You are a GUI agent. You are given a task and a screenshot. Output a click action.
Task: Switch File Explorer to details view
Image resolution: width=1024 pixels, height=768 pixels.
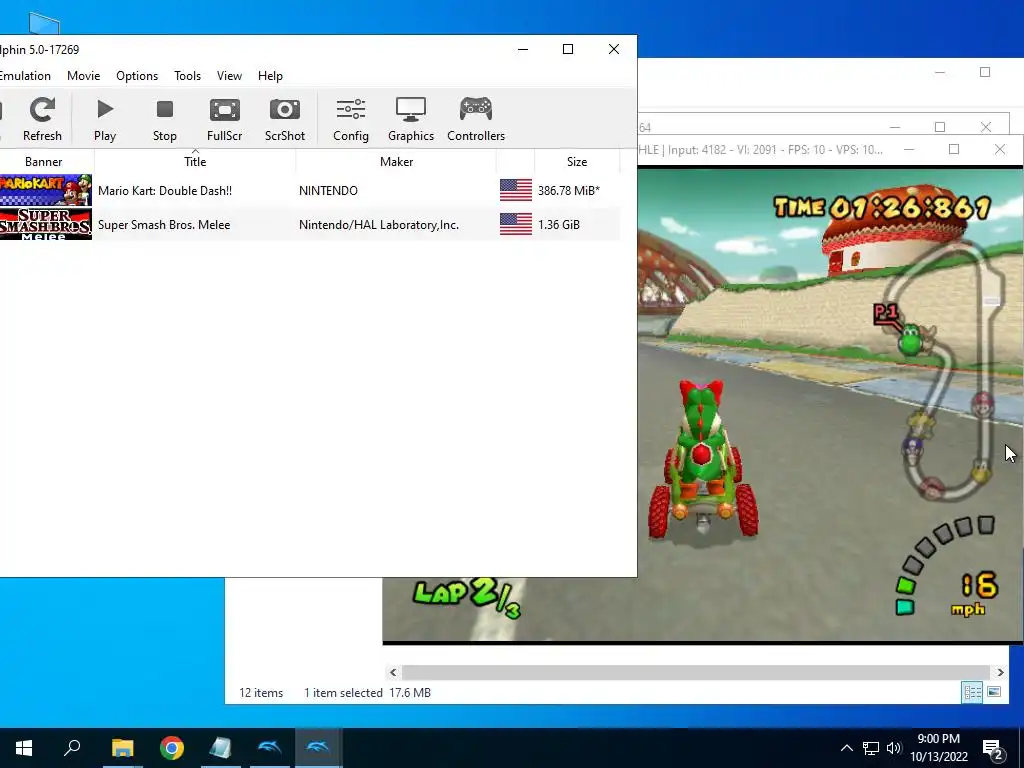pyautogui.click(x=972, y=692)
